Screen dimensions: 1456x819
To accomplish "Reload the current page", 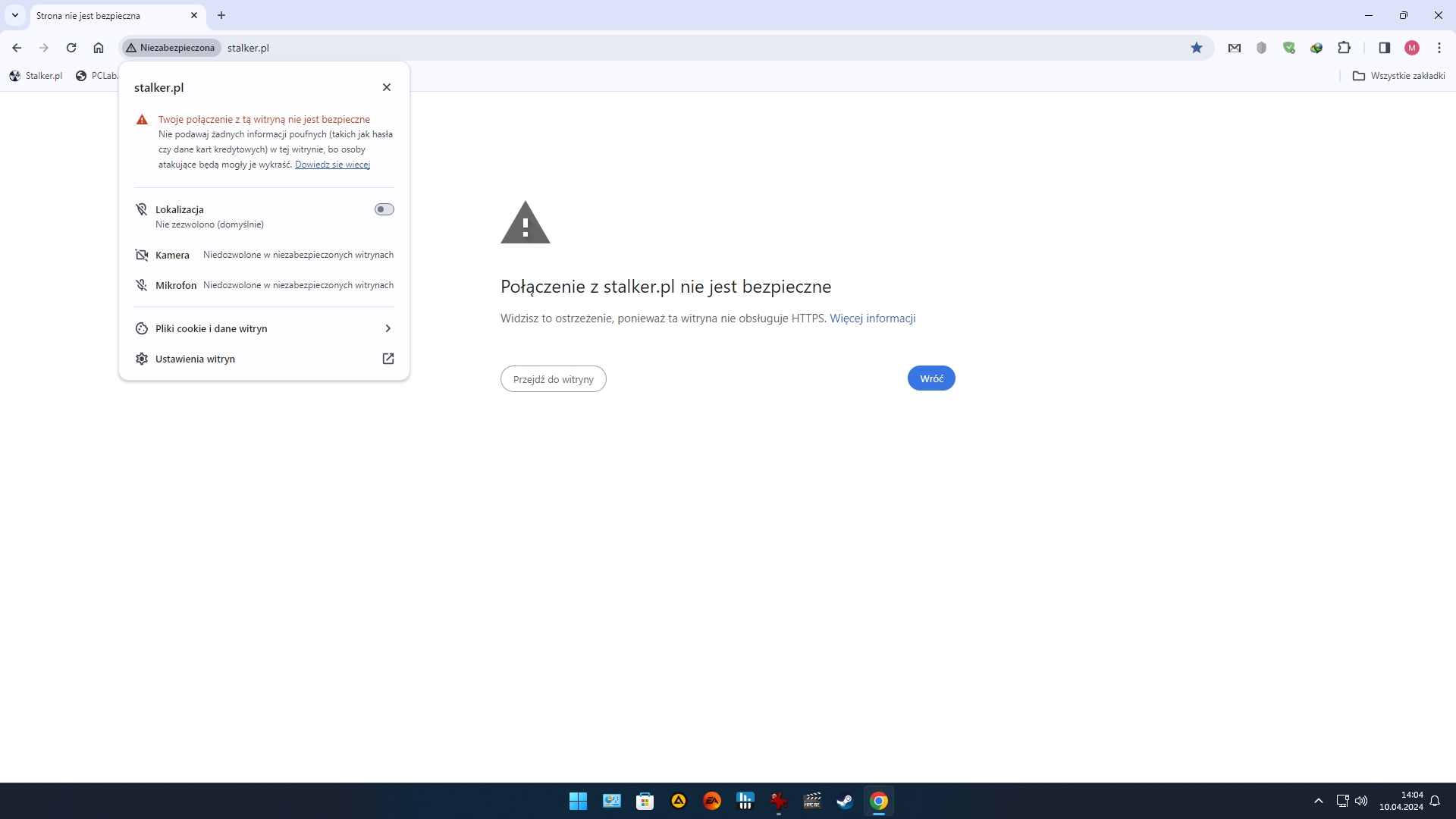I will [x=71, y=48].
